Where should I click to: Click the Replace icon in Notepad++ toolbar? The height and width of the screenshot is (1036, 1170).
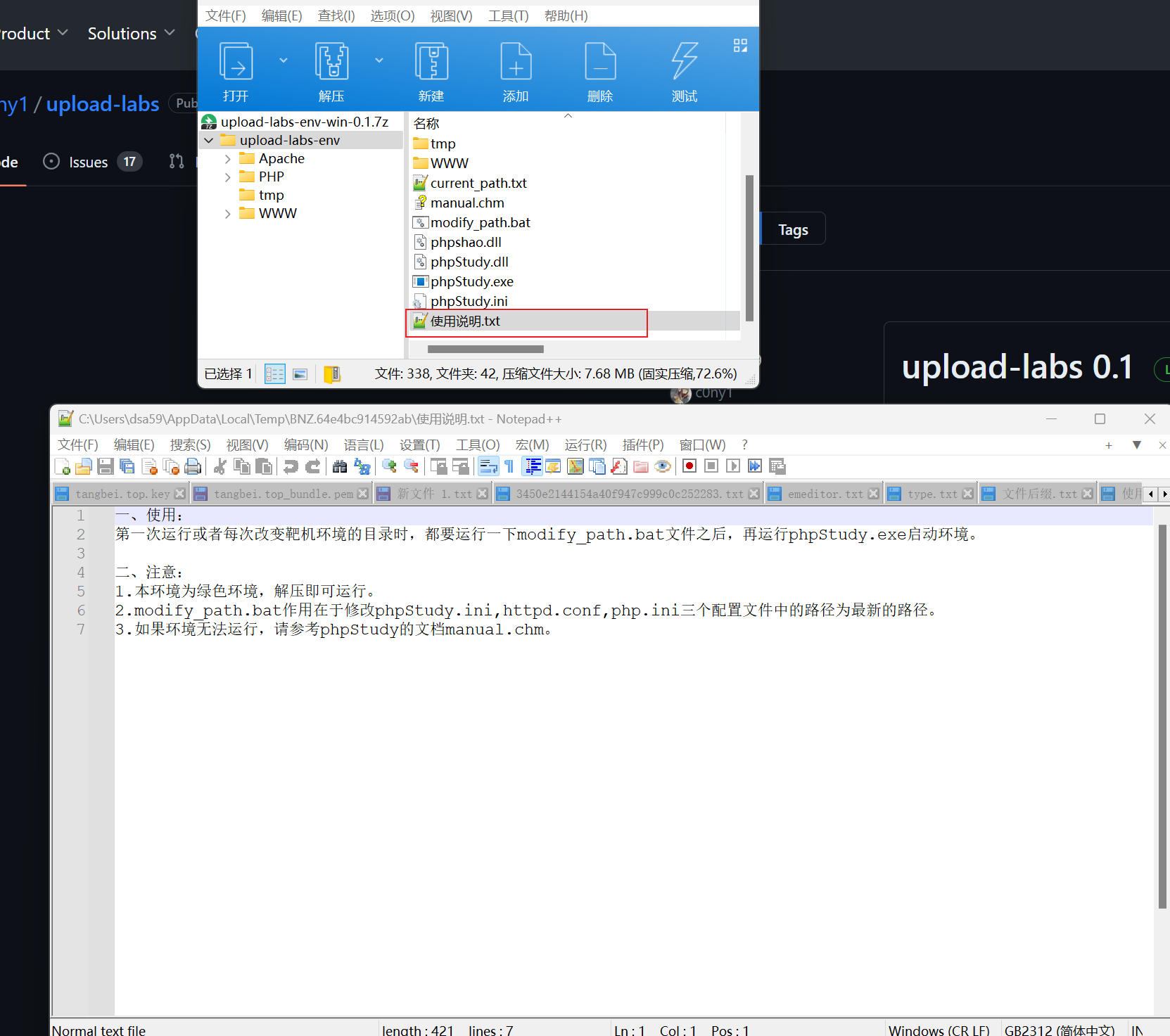tap(362, 466)
